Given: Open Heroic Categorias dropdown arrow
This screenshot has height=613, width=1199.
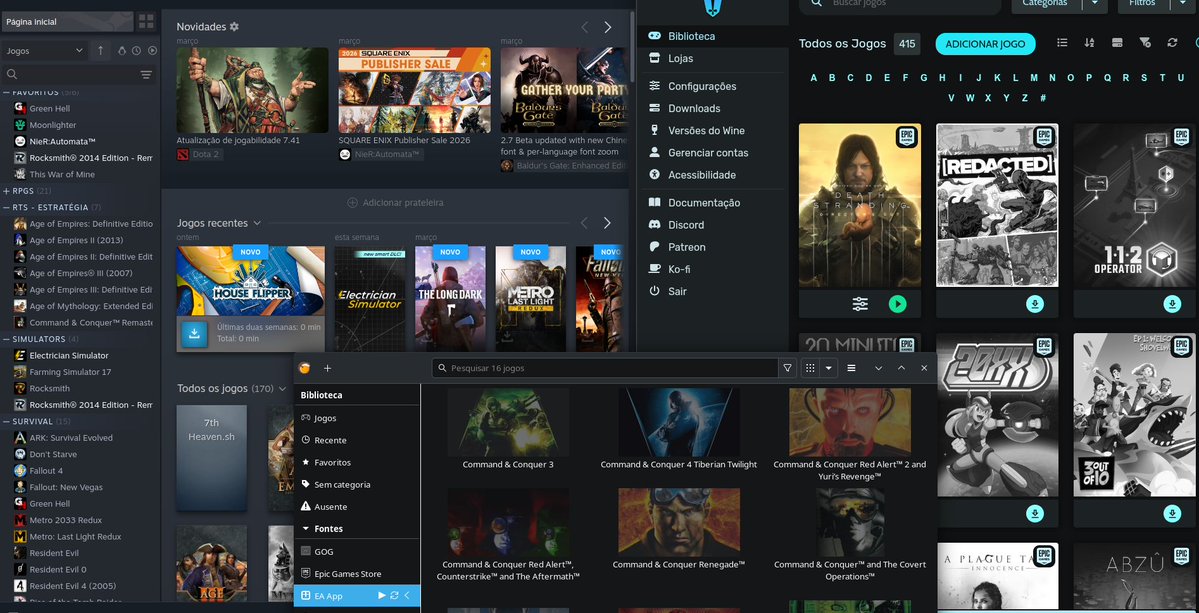Looking at the screenshot, I should [1096, 3].
